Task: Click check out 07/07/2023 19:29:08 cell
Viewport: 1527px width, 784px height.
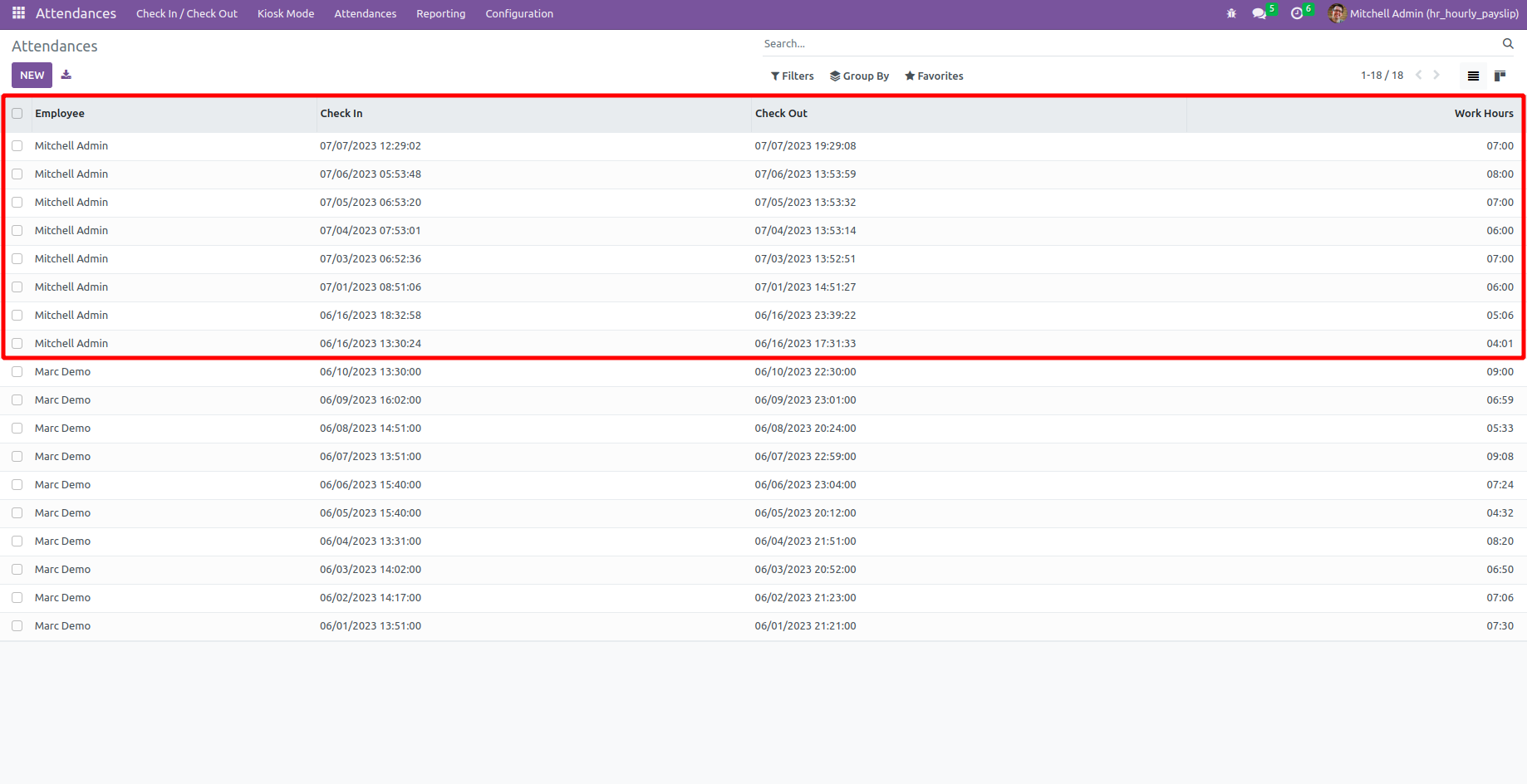Action: click(805, 146)
